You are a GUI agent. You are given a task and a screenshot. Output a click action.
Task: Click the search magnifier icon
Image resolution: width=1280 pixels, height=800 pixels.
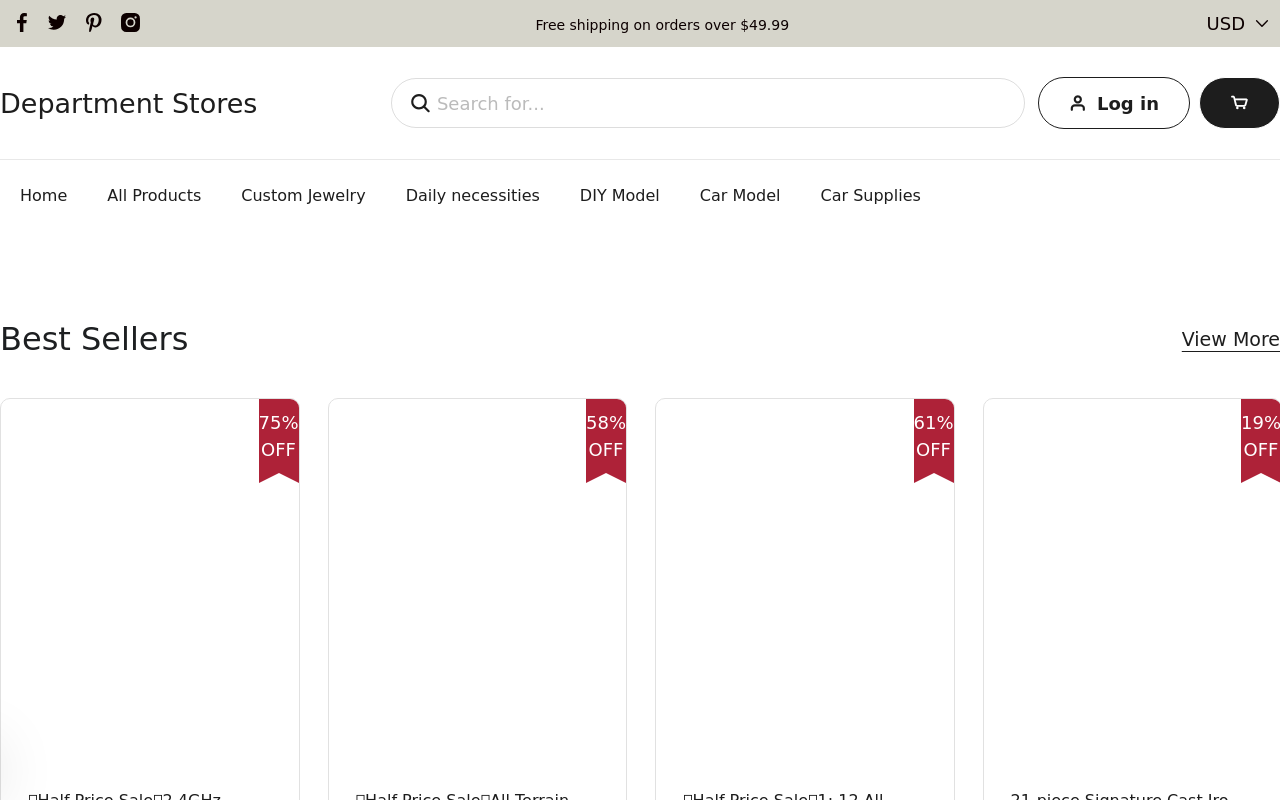(420, 103)
